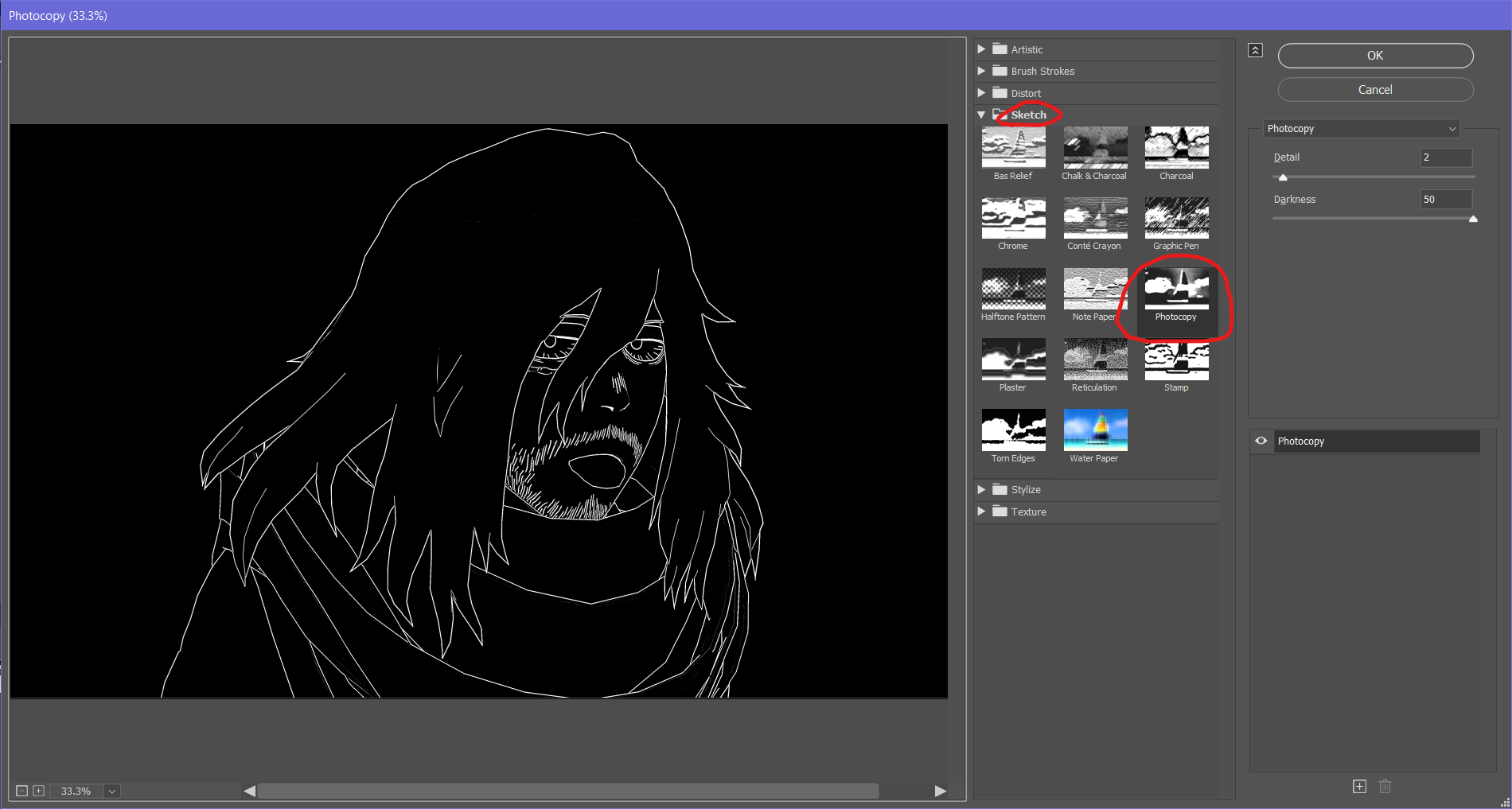Click the preview scroll right arrow
1512x809 pixels.
(941, 791)
